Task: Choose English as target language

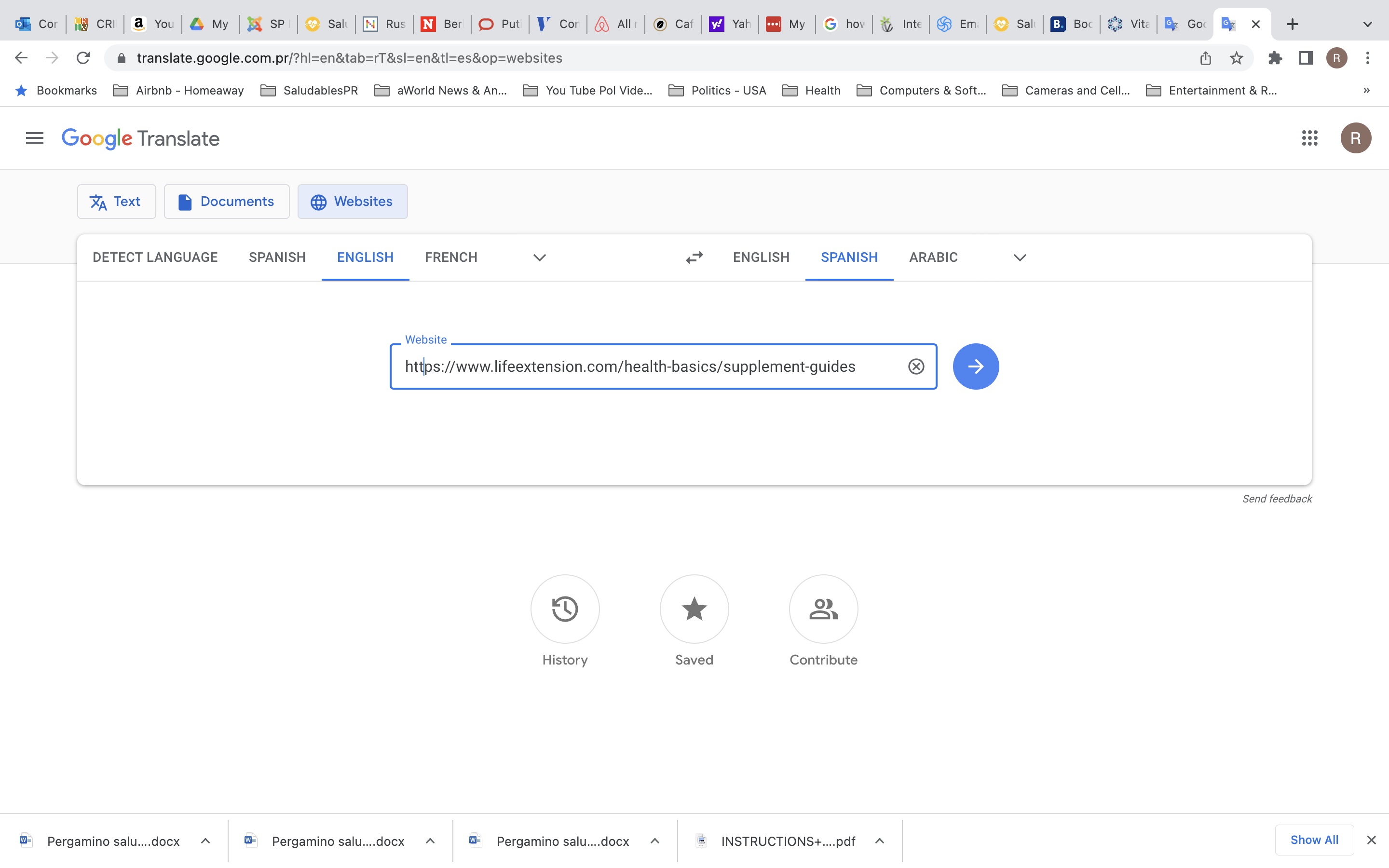Action: [x=761, y=257]
